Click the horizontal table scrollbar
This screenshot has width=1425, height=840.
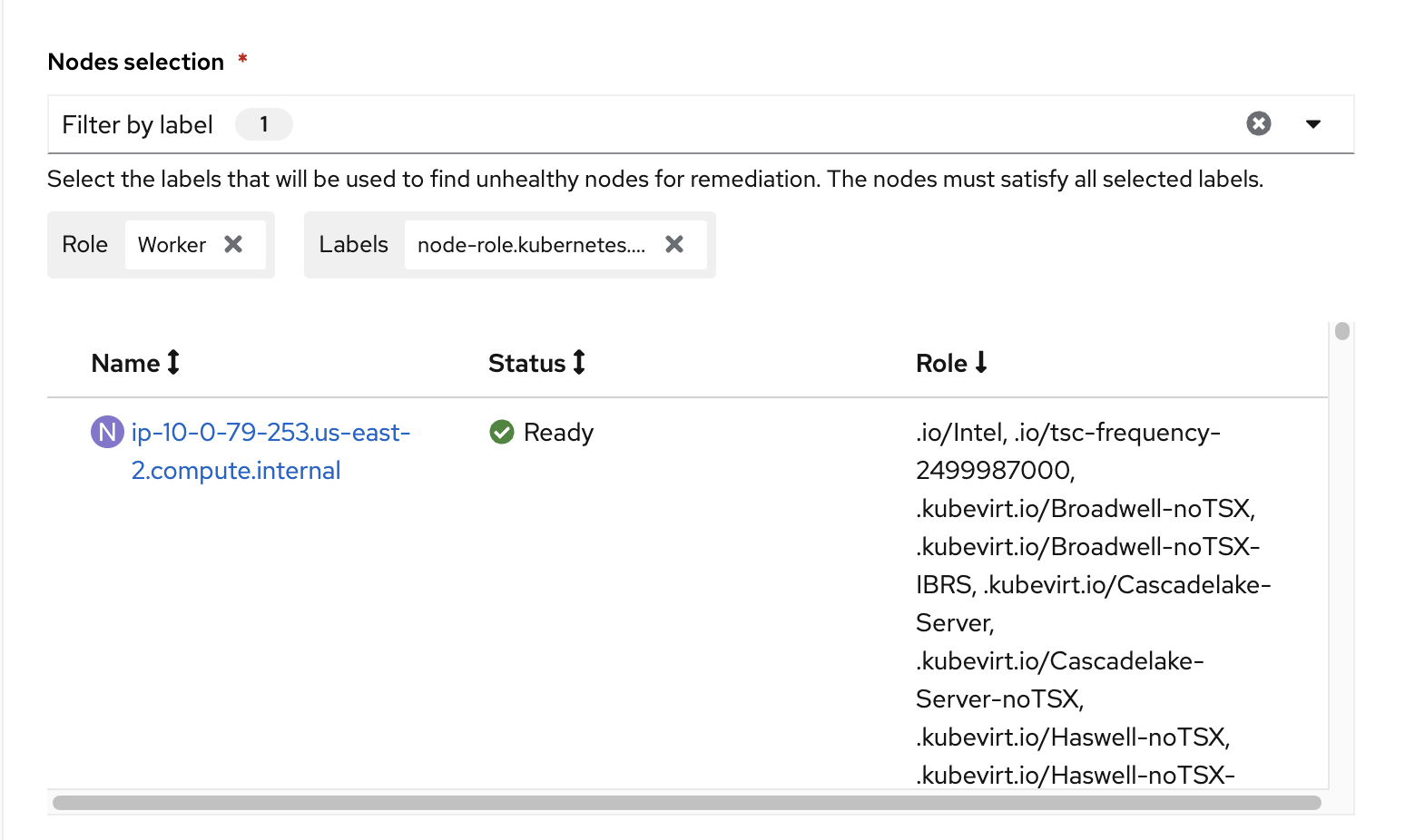coord(686,803)
